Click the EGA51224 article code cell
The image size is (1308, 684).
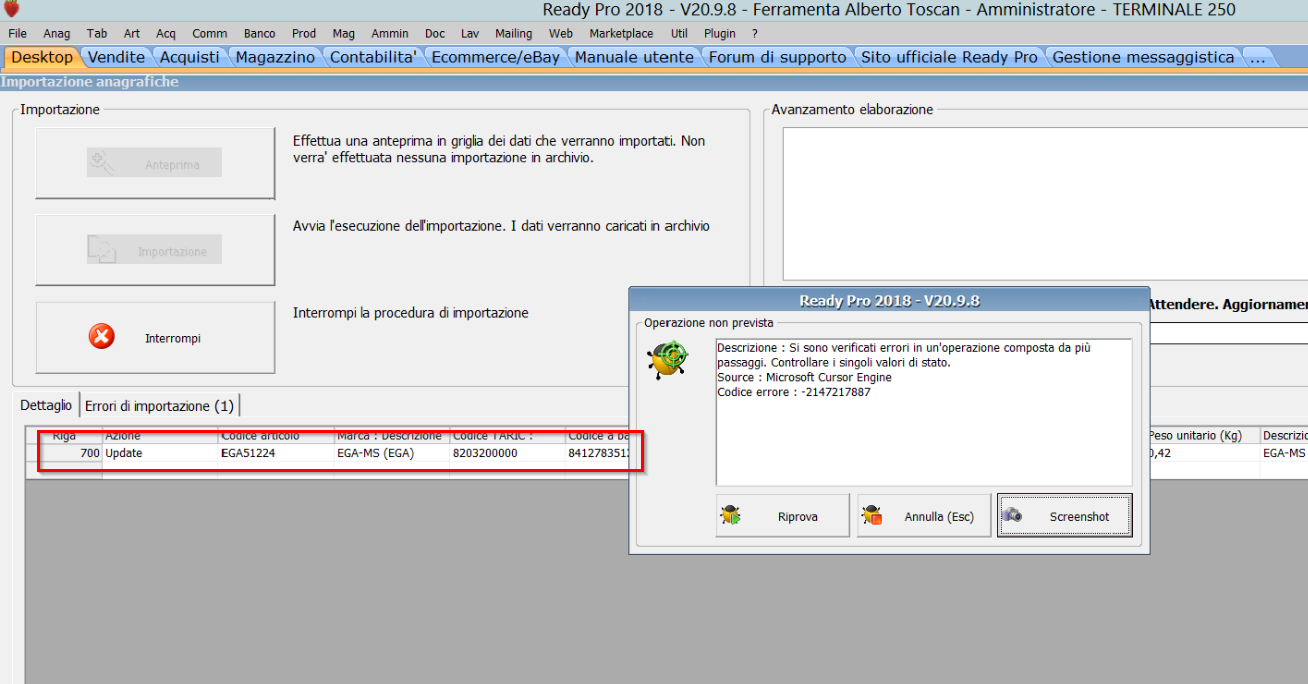click(x=276, y=453)
